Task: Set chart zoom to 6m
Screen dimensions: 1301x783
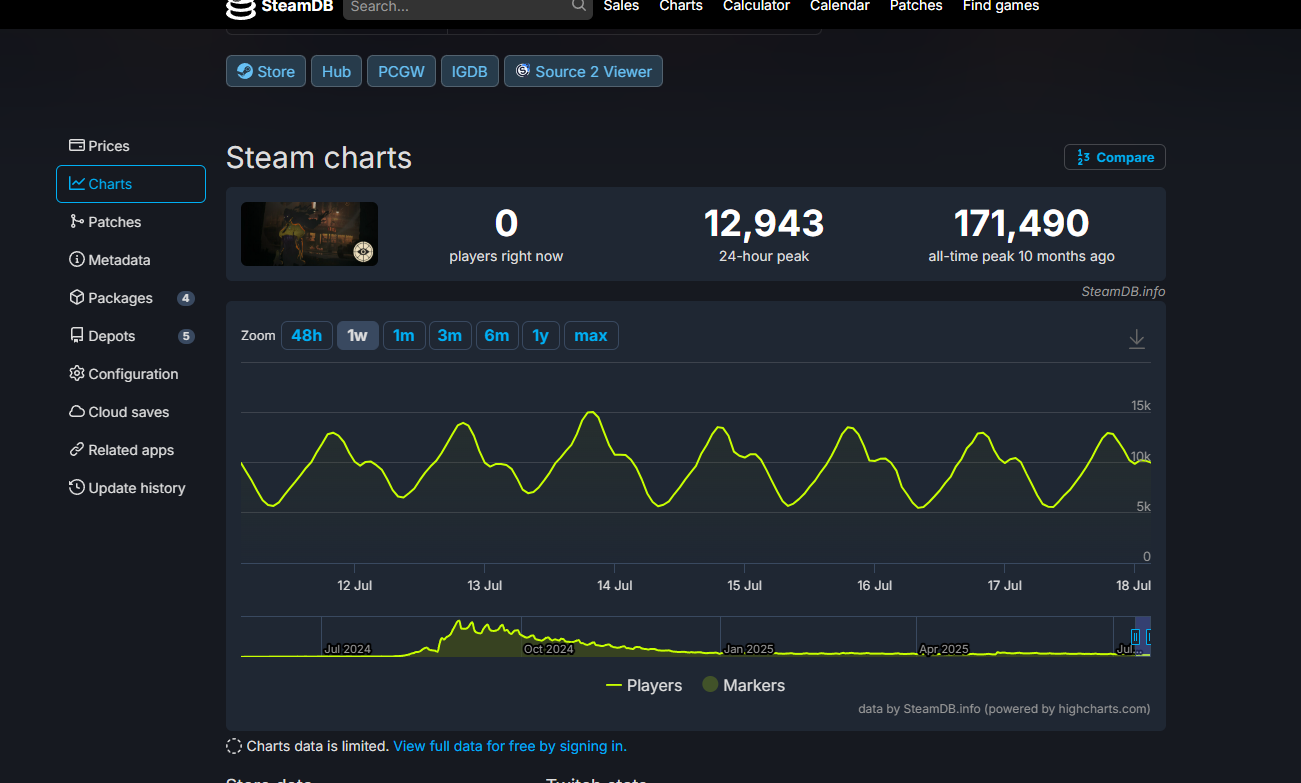Action: point(497,335)
